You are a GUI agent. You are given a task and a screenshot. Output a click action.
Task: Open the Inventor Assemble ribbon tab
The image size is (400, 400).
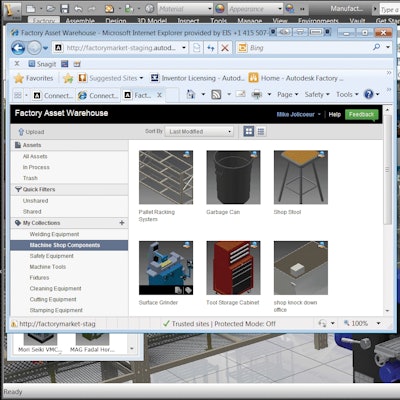(80, 21)
